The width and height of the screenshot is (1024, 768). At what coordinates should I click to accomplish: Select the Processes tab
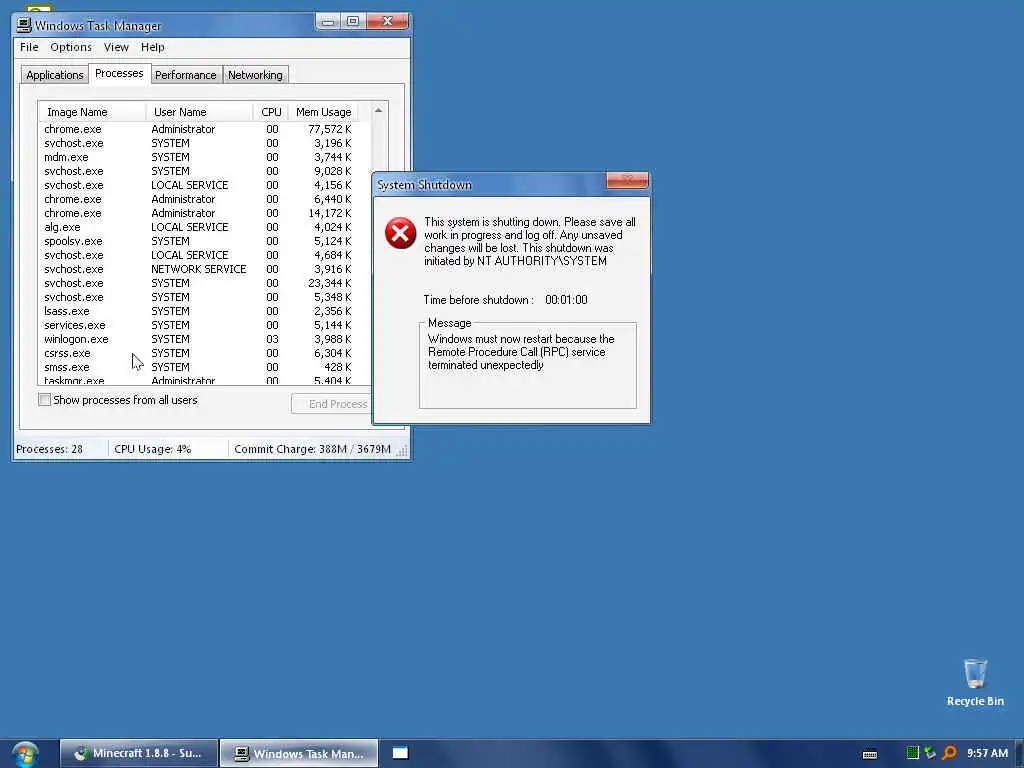(119, 73)
